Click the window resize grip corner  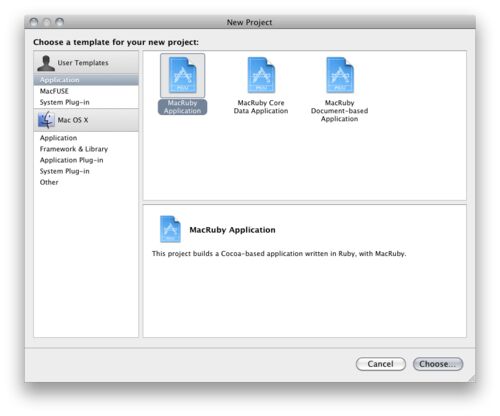point(472,378)
